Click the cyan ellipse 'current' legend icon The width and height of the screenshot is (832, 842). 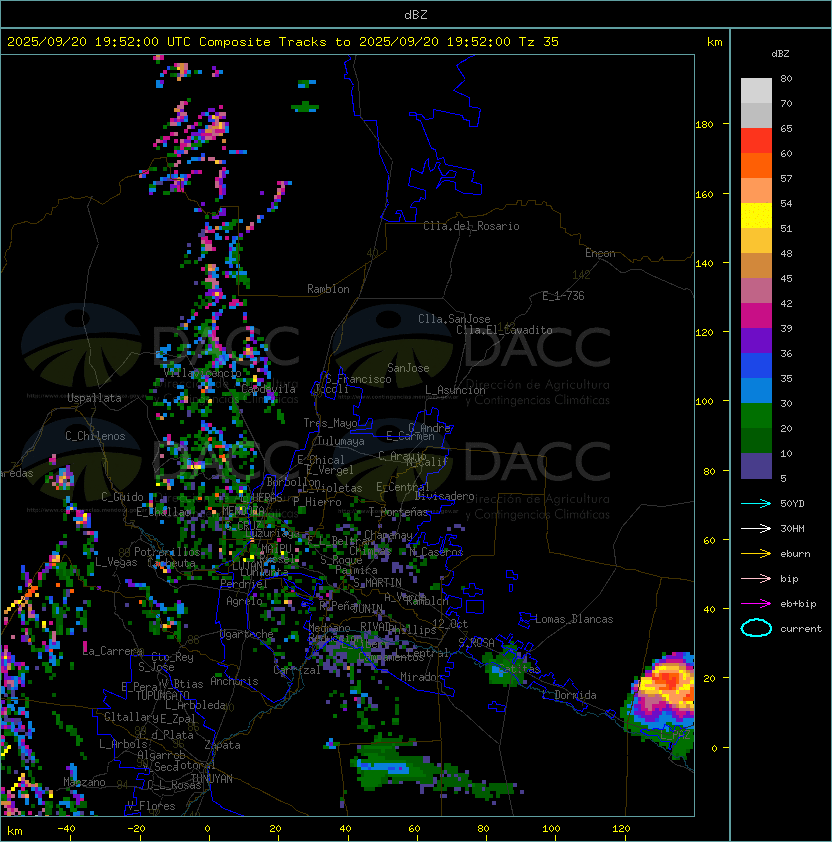coord(756,628)
